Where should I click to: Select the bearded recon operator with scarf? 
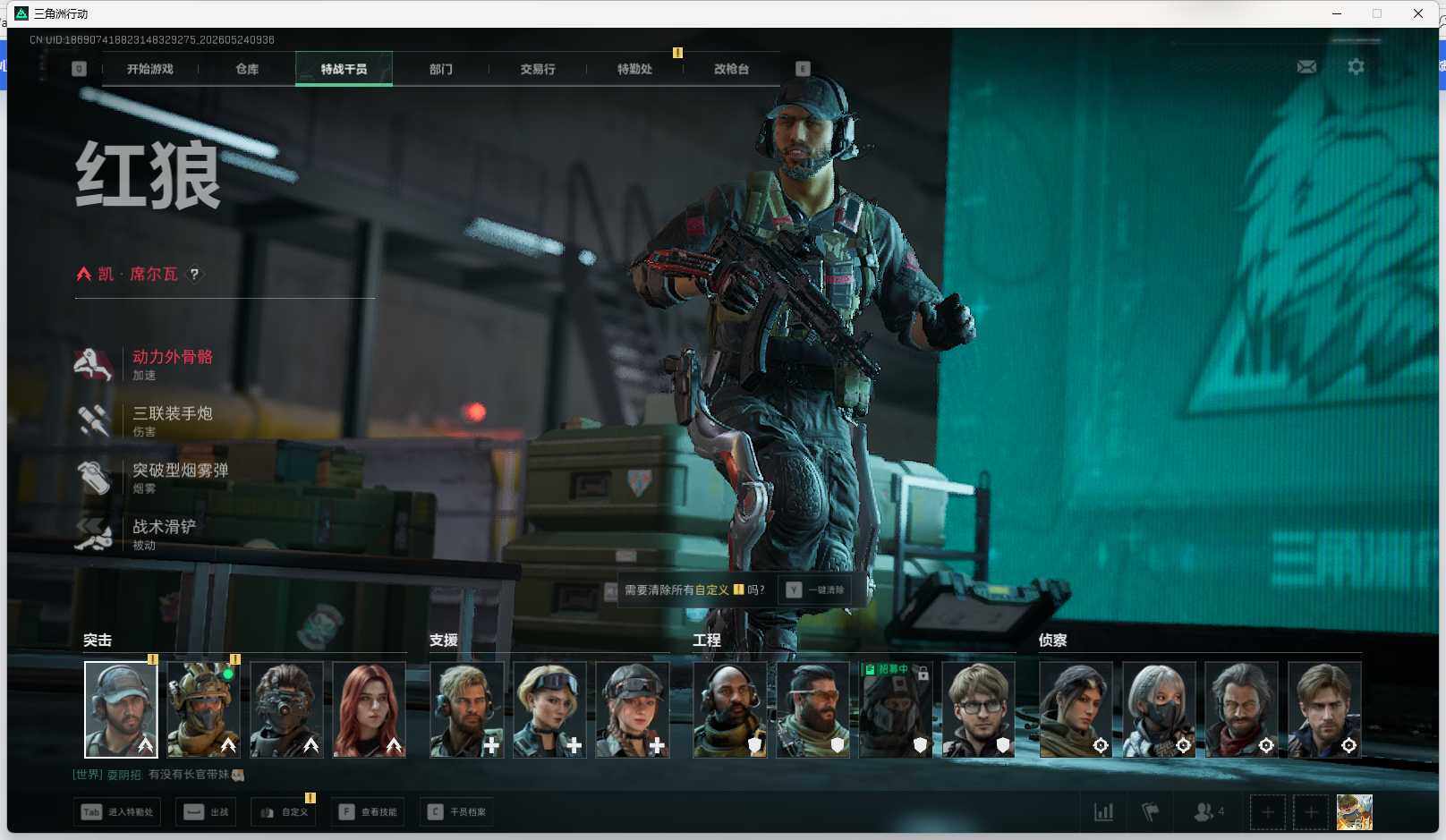coord(1241,709)
